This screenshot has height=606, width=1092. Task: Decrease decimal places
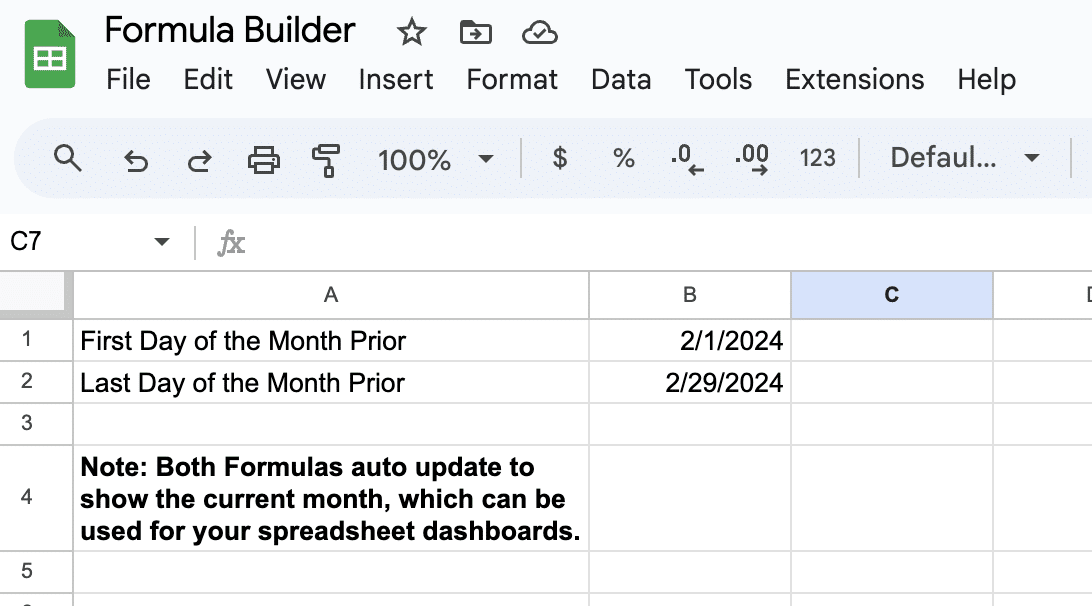(687, 158)
